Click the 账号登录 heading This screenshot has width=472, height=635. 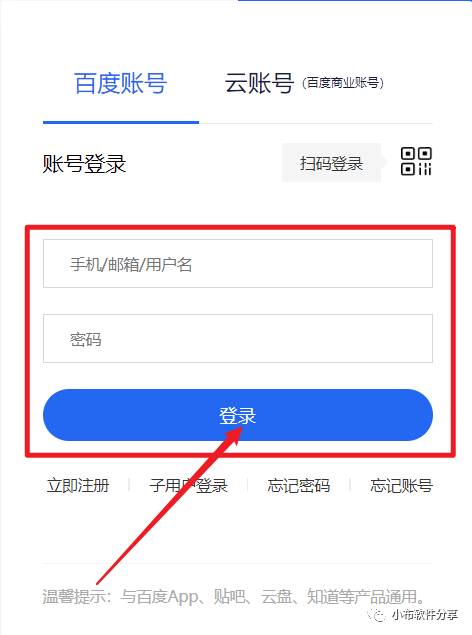(84, 164)
